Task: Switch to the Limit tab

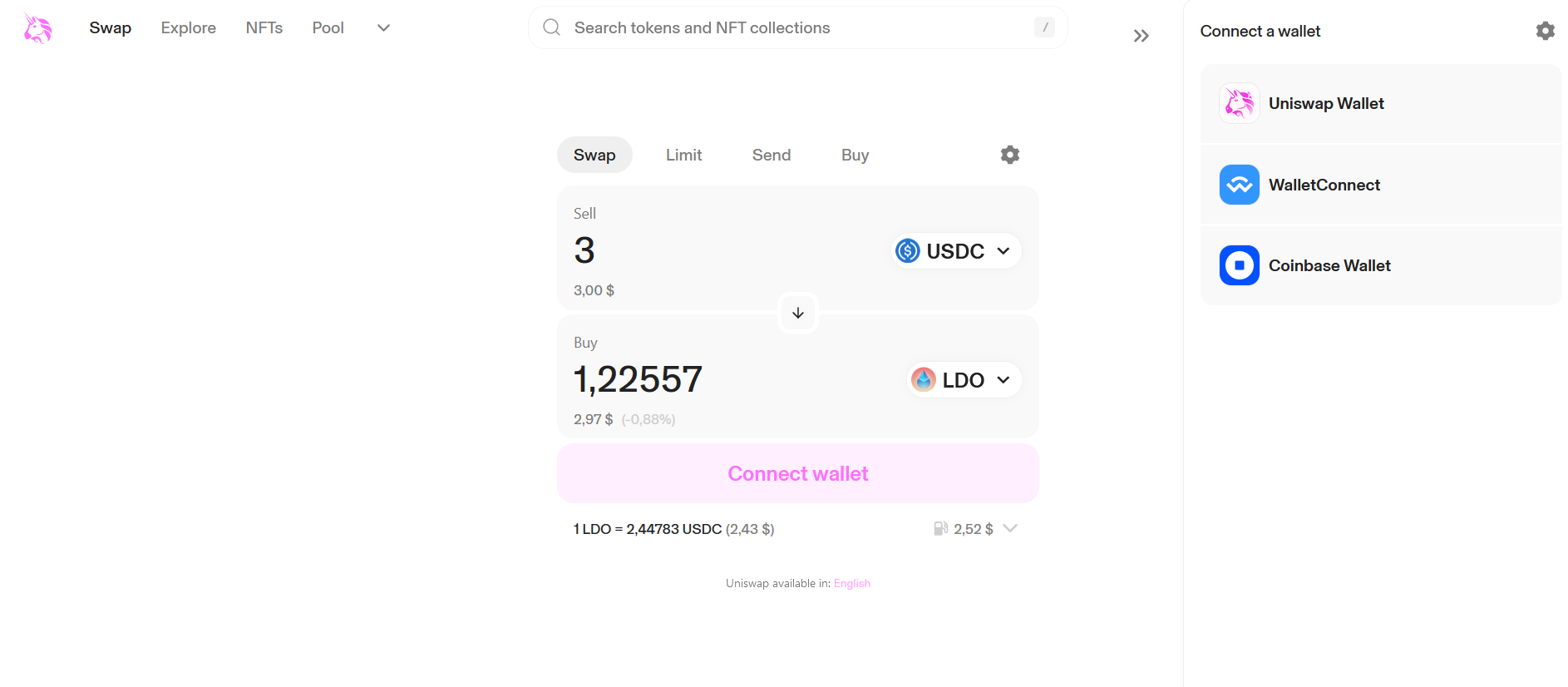Action: [683, 156]
